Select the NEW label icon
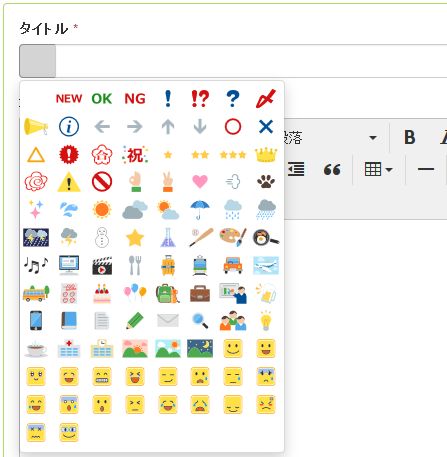The width and height of the screenshot is (447, 457). click(69, 99)
